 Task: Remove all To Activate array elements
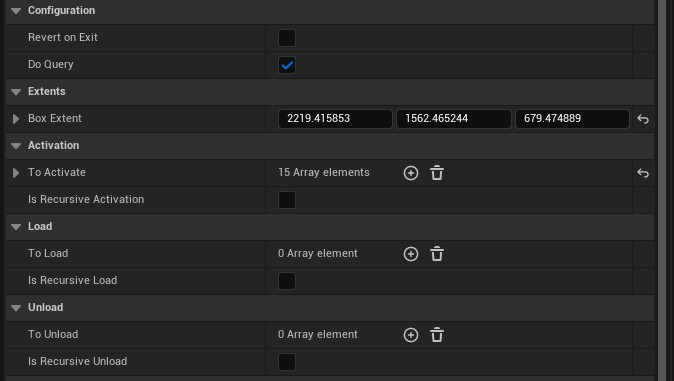(x=437, y=173)
